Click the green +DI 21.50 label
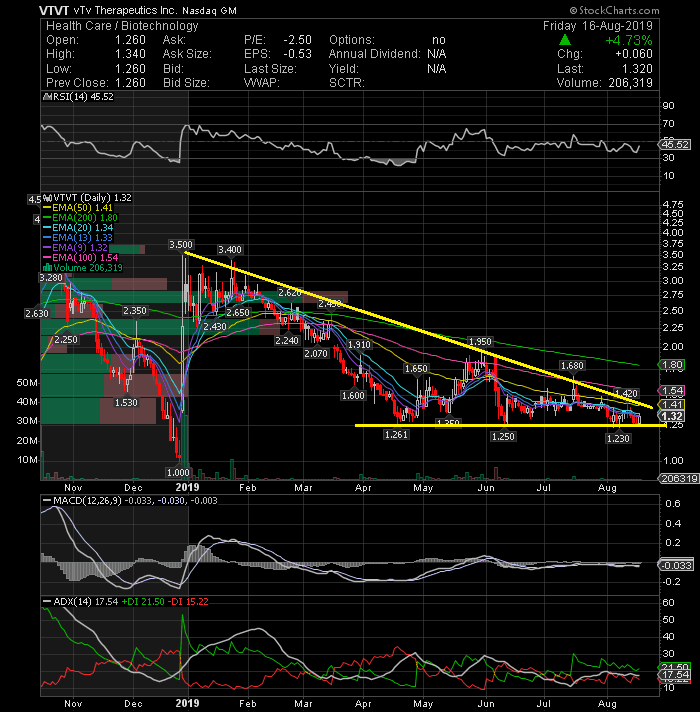Viewport: 700px width, 712px height. [x=143, y=602]
